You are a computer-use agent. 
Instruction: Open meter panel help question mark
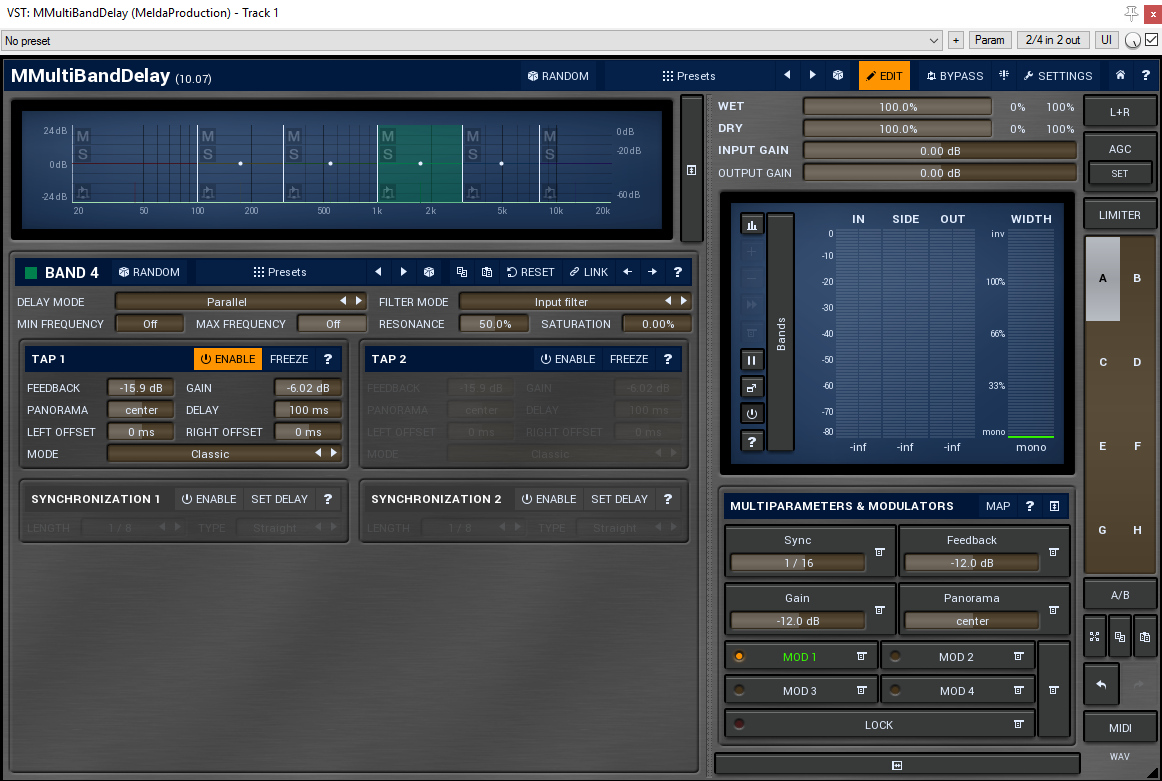751,442
